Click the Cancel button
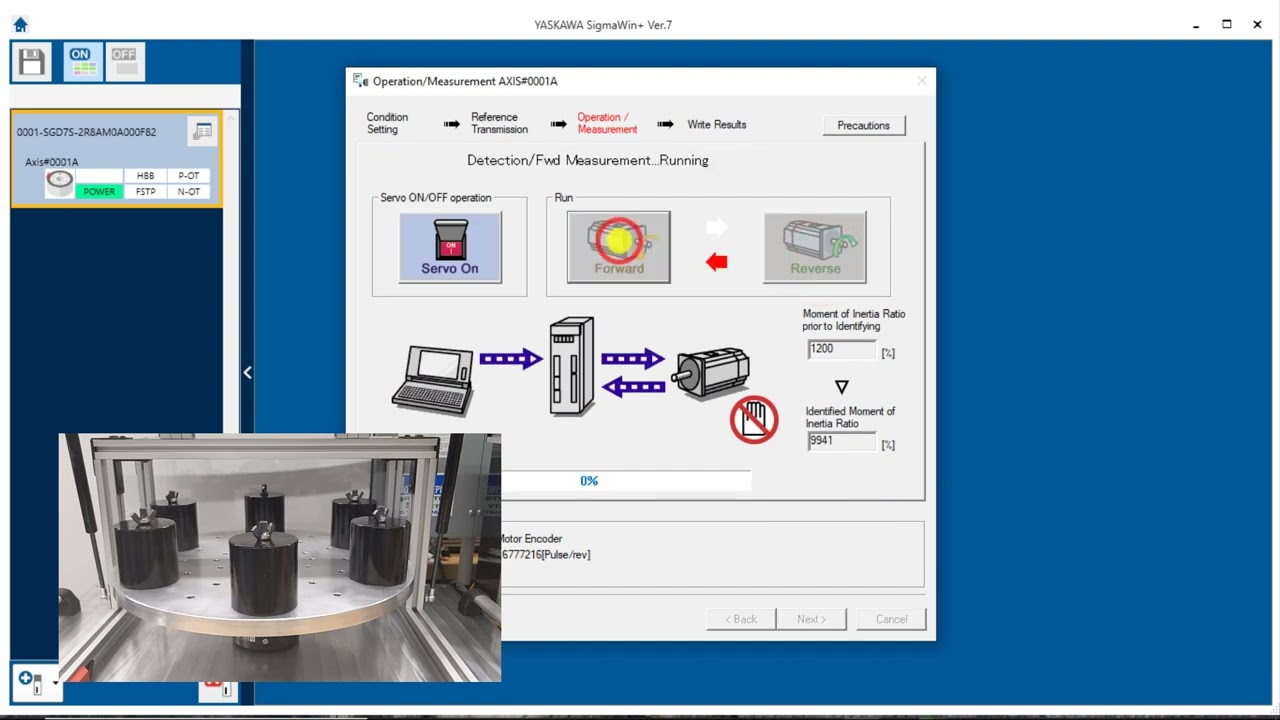The height and width of the screenshot is (720, 1280). [891, 619]
